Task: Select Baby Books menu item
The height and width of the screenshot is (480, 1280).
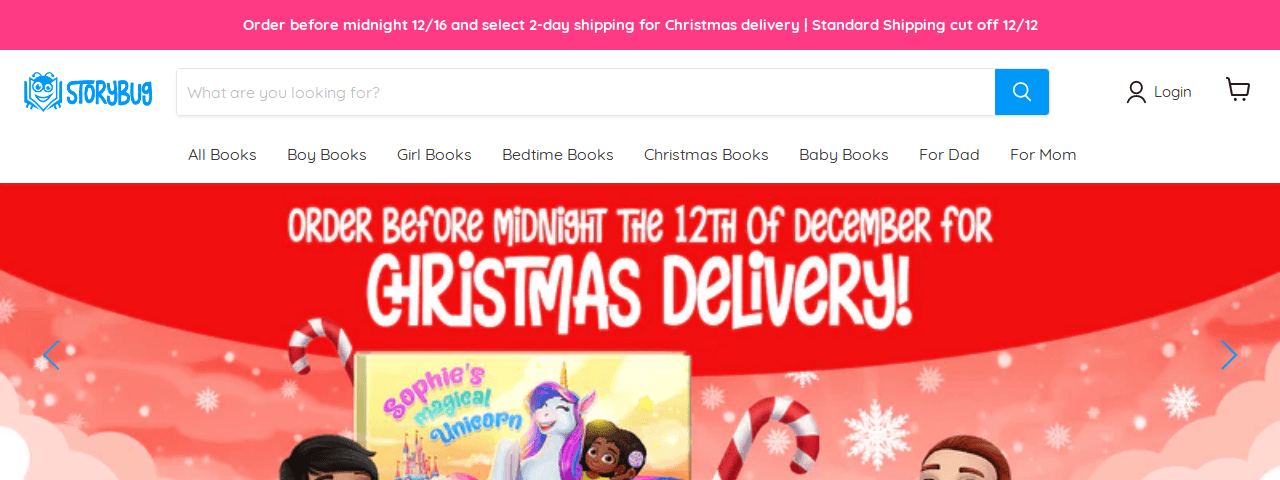Action: [x=844, y=155]
